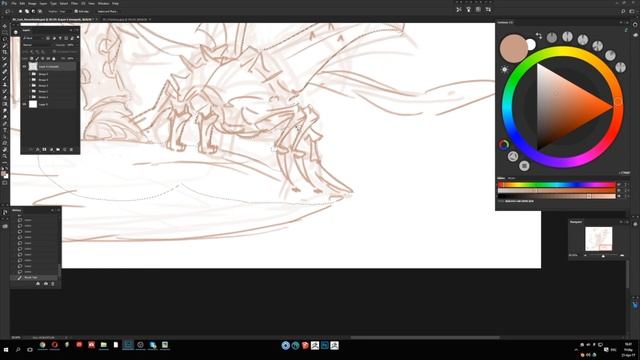Open the Window menu
Screen dimensions: 640x360
104,3
